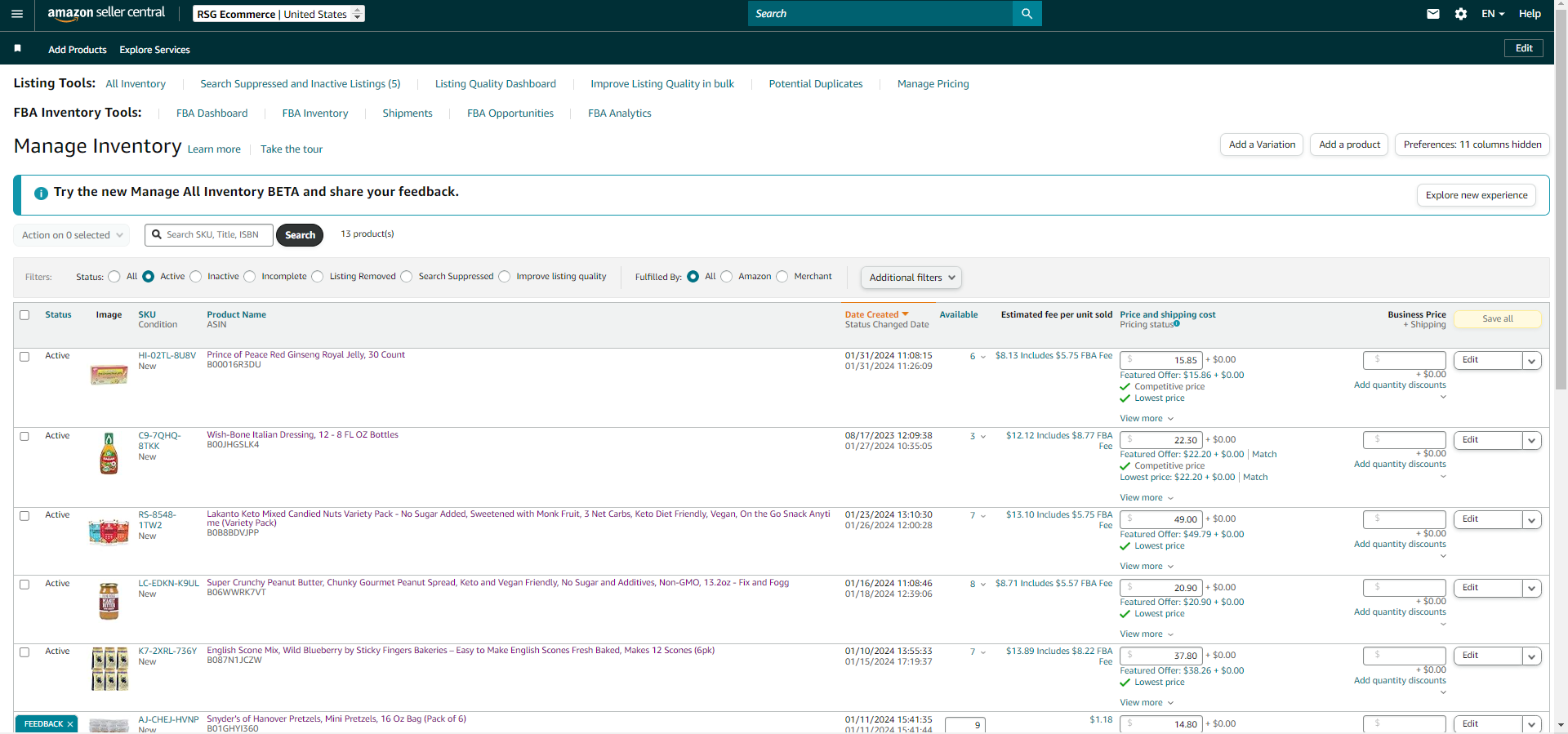
Task: Click Explore new experience button
Action: pos(1477,195)
